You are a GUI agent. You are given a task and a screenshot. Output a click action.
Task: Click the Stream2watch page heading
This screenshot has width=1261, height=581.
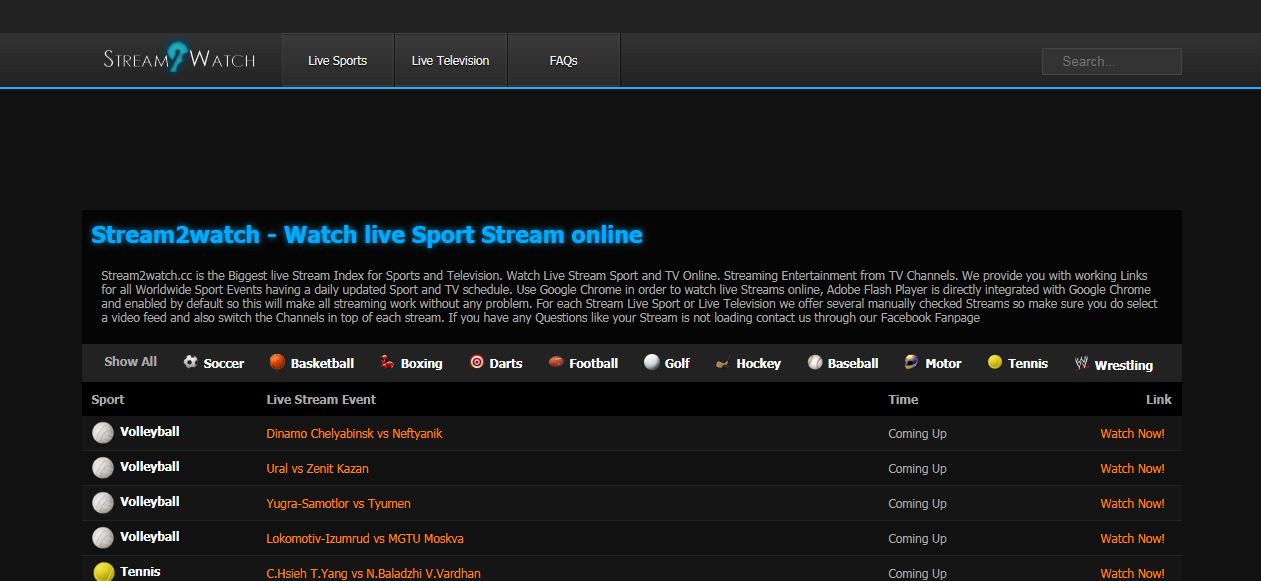[367, 235]
